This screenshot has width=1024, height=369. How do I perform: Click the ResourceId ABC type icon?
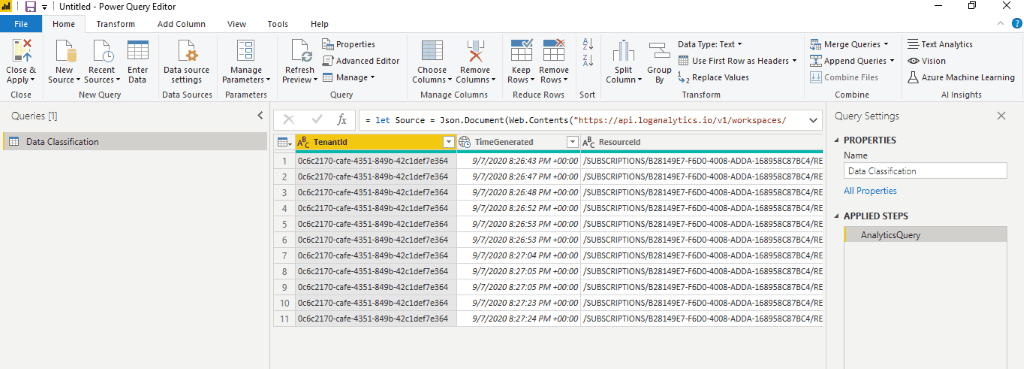tap(588, 142)
